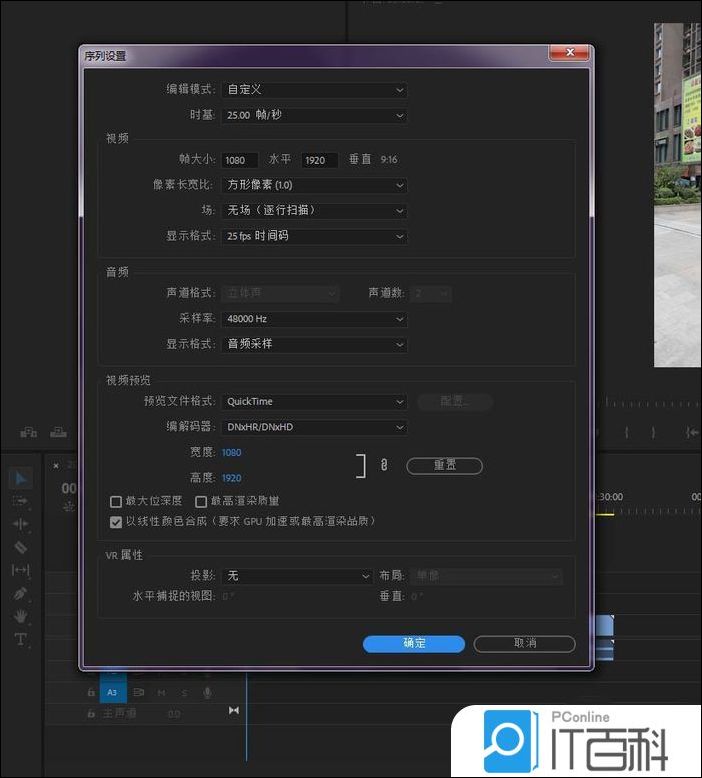Switch to the Hand tool
This screenshot has height=778, width=702.
pyautogui.click(x=21, y=616)
